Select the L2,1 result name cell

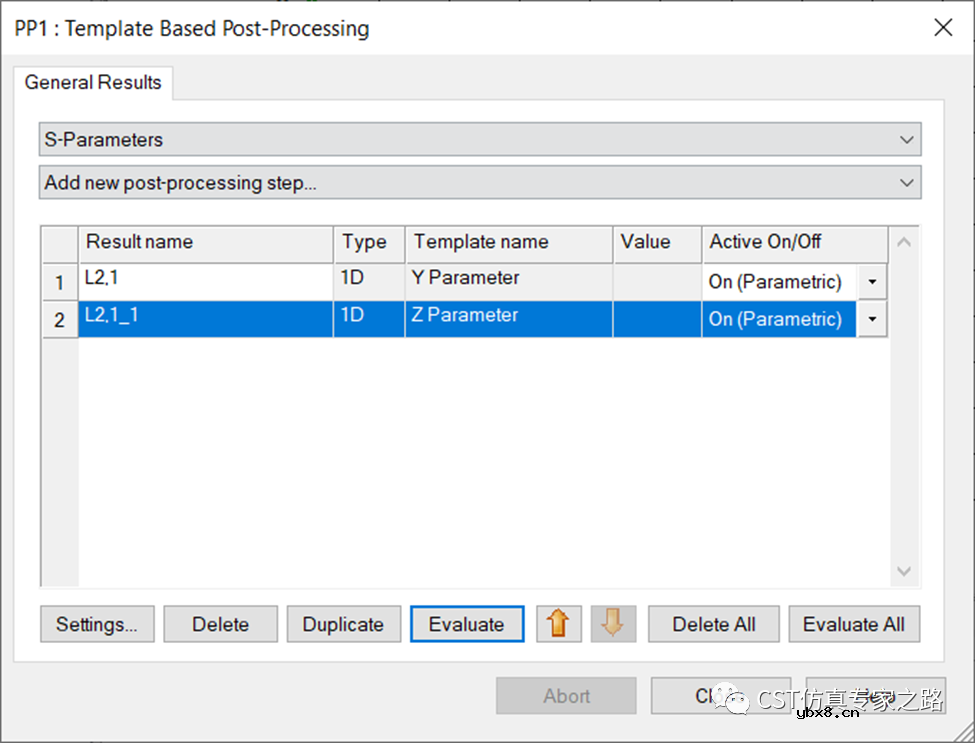205,280
